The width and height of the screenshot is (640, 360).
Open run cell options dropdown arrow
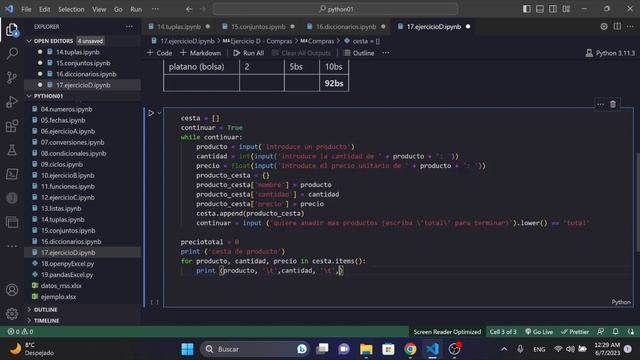(160, 113)
